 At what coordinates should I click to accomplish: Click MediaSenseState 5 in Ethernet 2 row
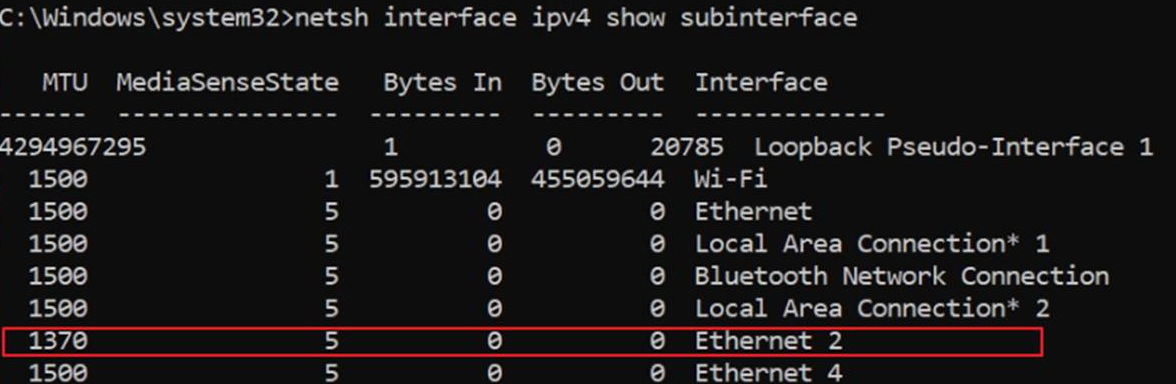332,341
